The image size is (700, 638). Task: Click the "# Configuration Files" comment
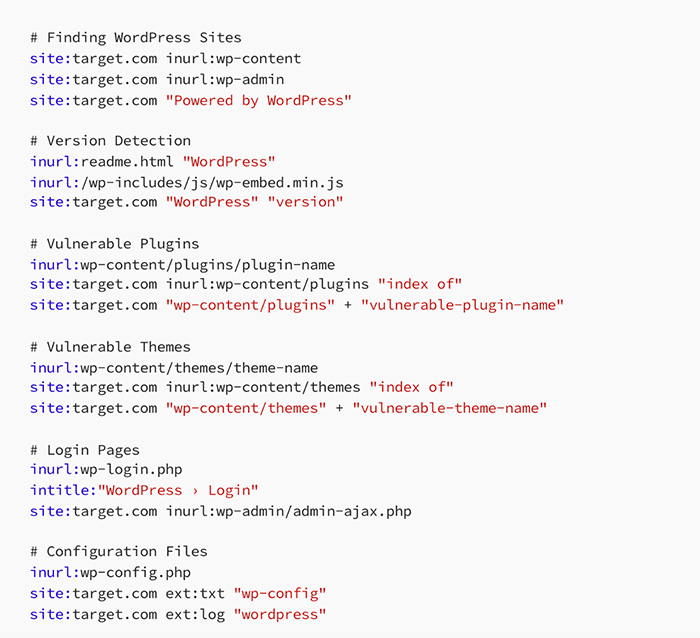click(x=119, y=552)
